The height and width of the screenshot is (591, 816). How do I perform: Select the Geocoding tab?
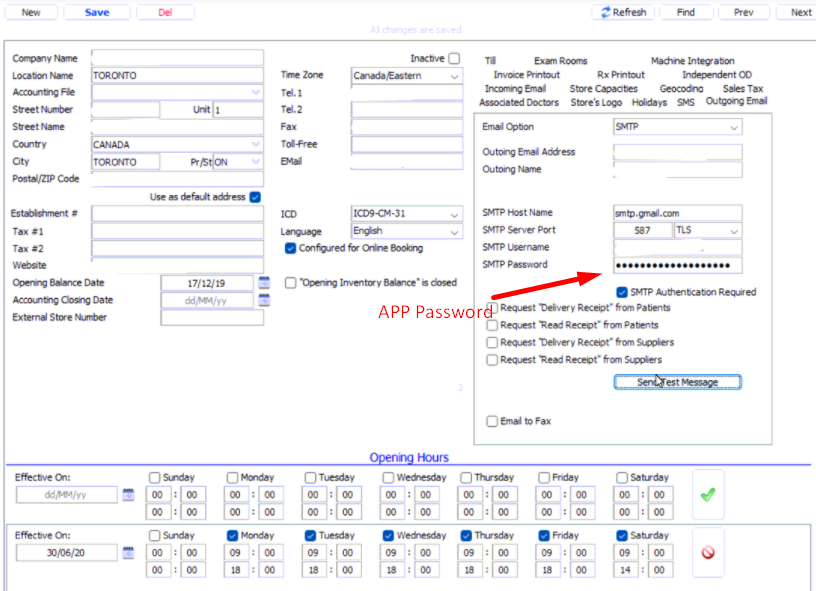[681, 88]
